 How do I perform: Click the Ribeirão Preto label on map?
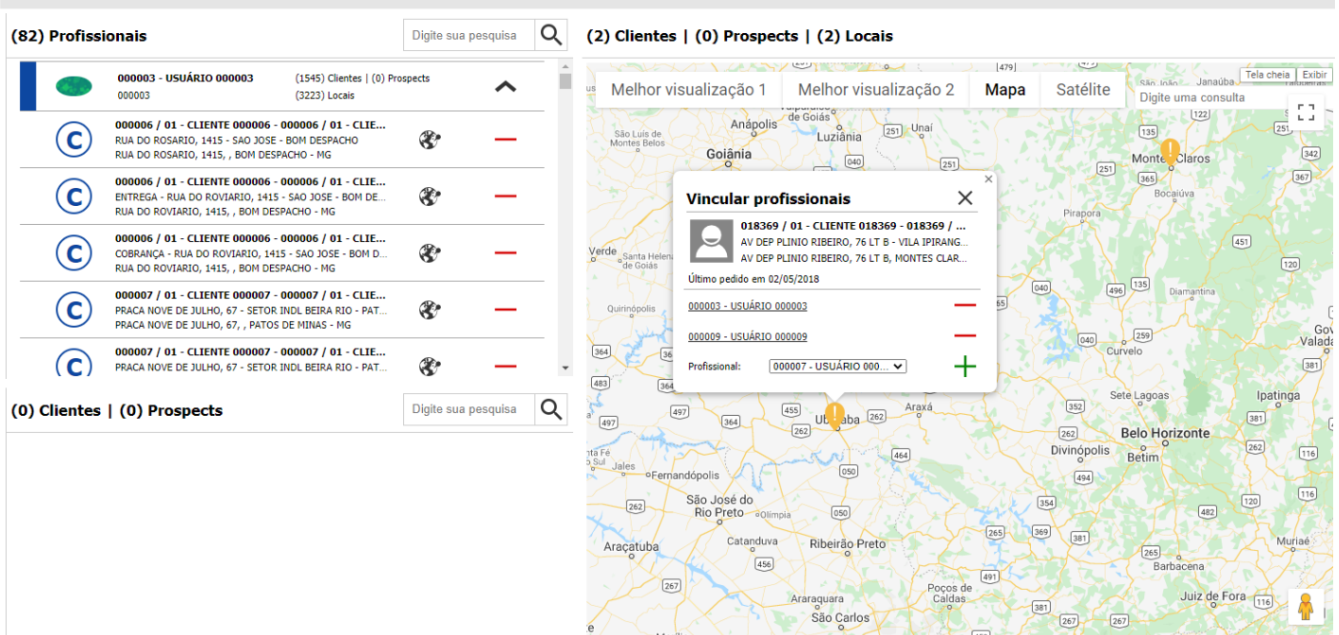848,544
